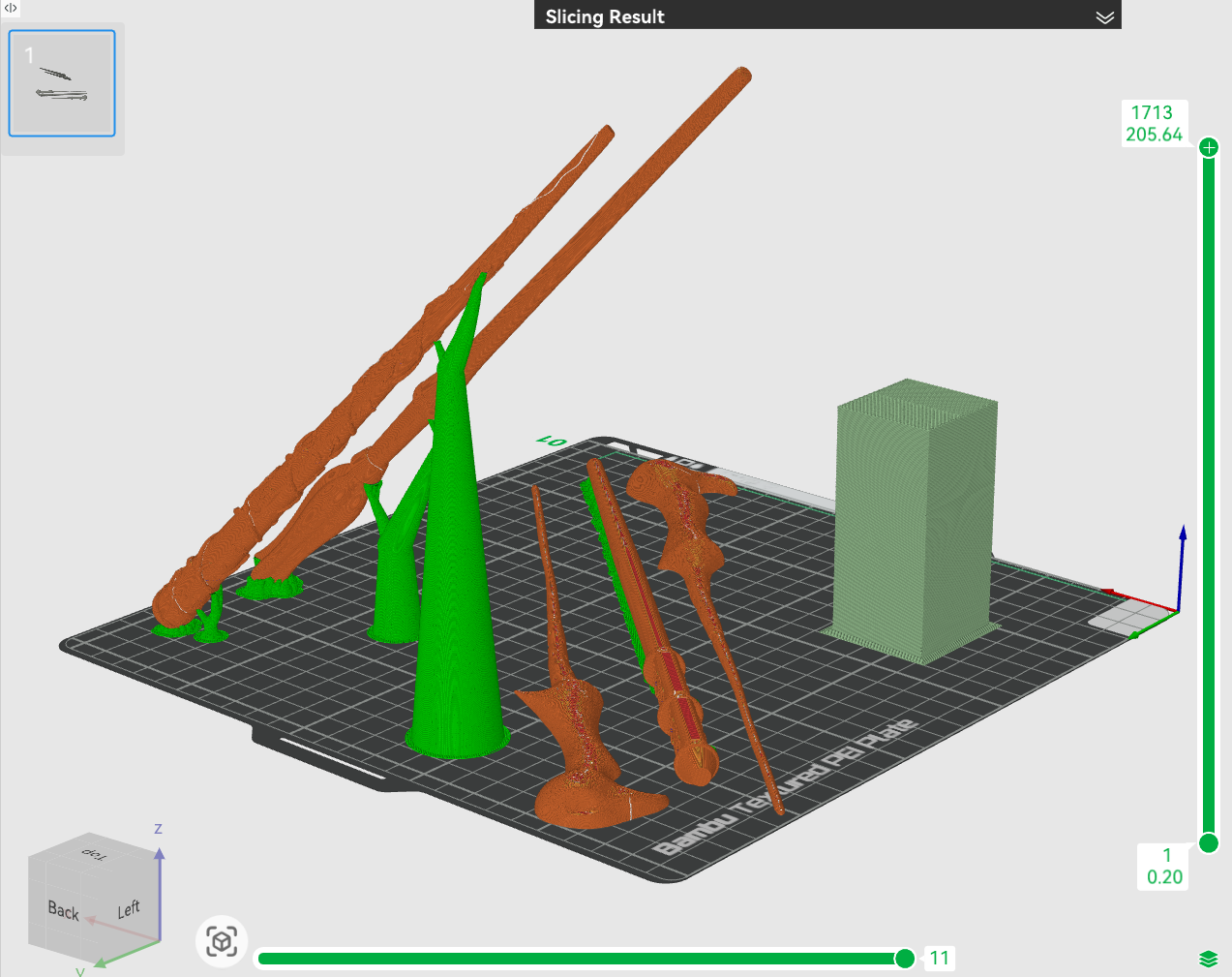The image size is (1232, 977).
Task: Click the round handle of the horizontal move slider
Action: [x=905, y=959]
